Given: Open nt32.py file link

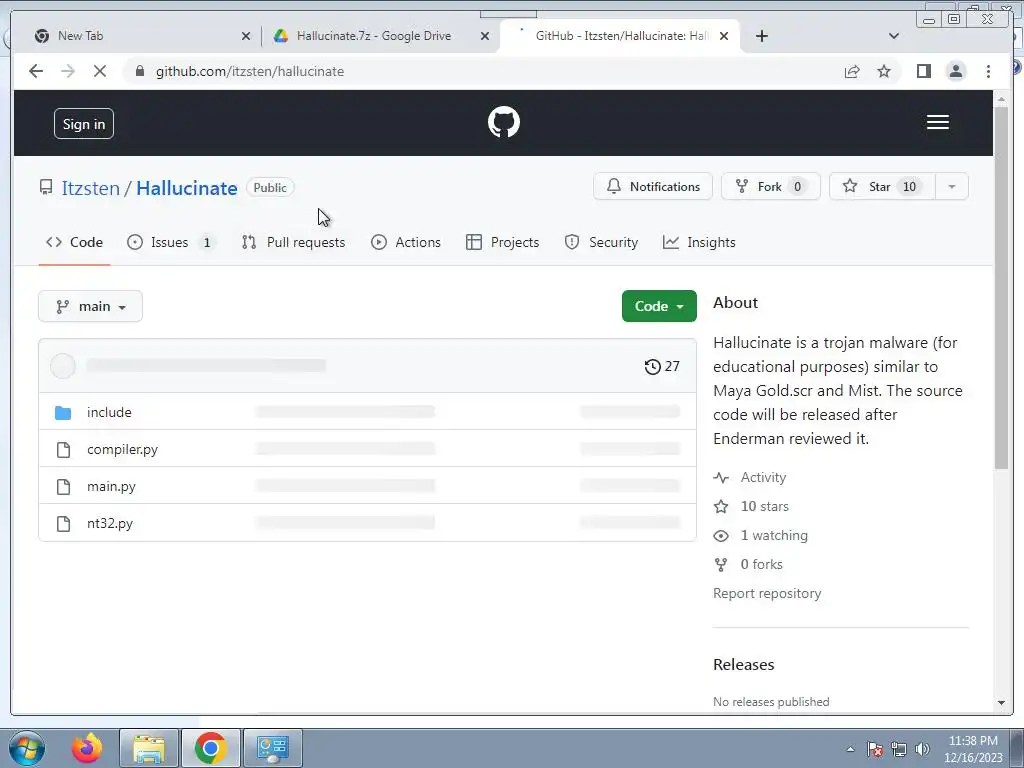Looking at the screenshot, I should (110, 524).
